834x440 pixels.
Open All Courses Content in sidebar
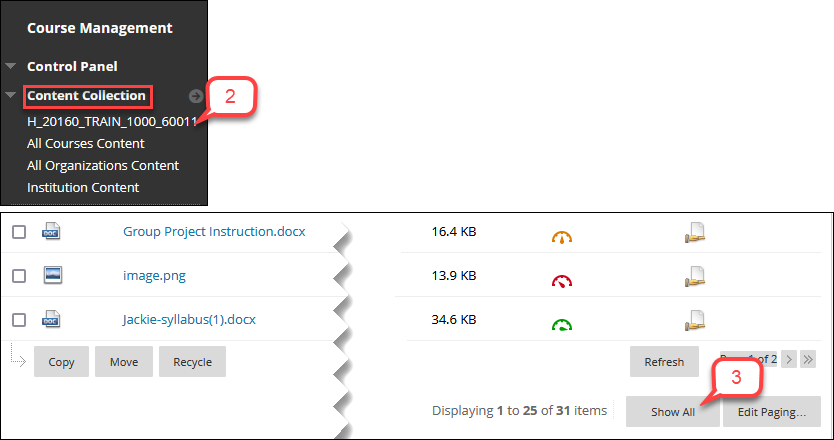[86, 144]
